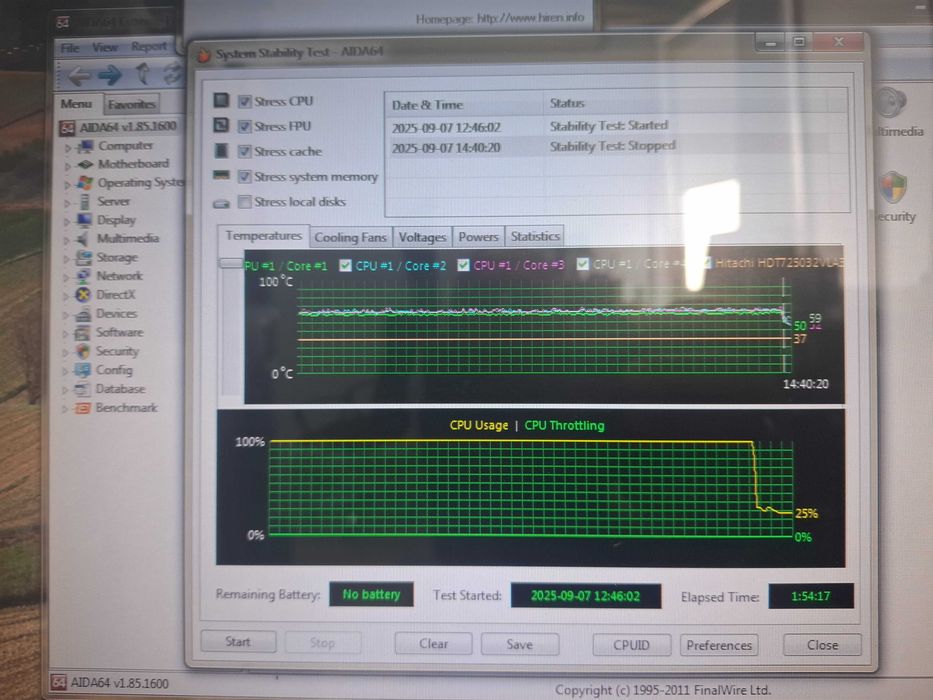Click the Date & Time column header
This screenshot has height=700, width=933.
pos(464,105)
